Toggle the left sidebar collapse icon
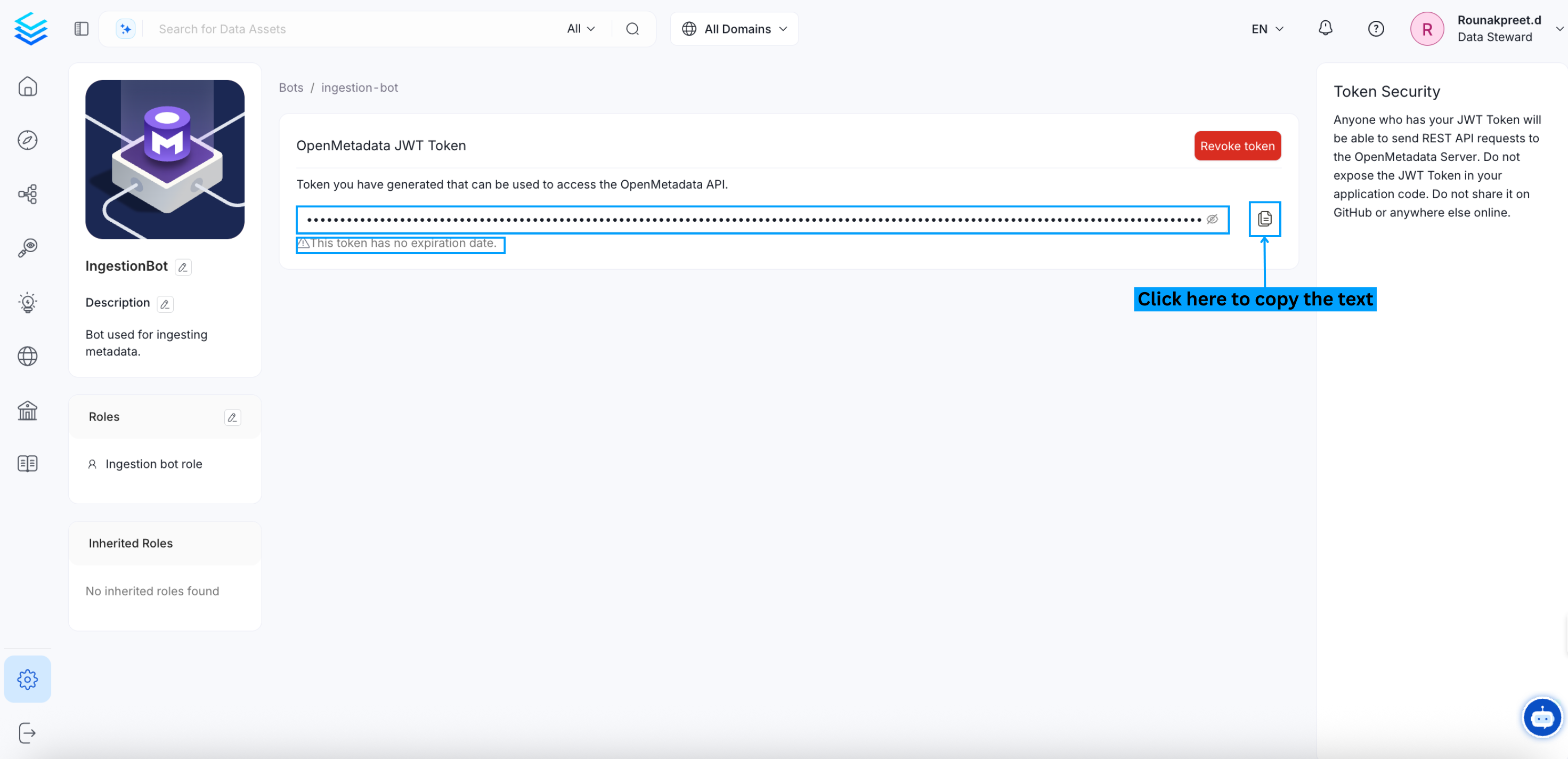This screenshot has height=759, width=1568. pyautogui.click(x=82, y=29)
